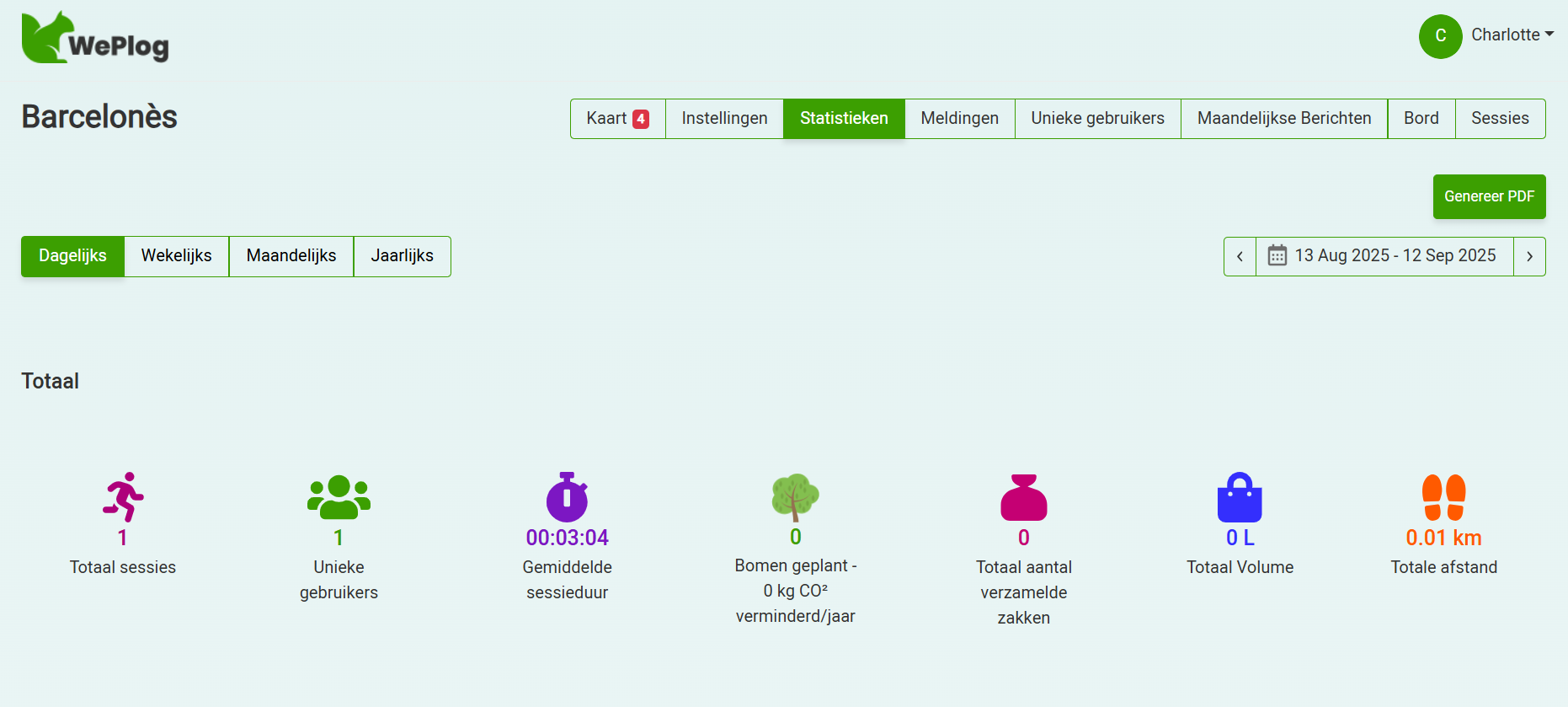Click the Genereer PDF button
The width and height of the screenshot is (1568, 707).
[1489, 196]
